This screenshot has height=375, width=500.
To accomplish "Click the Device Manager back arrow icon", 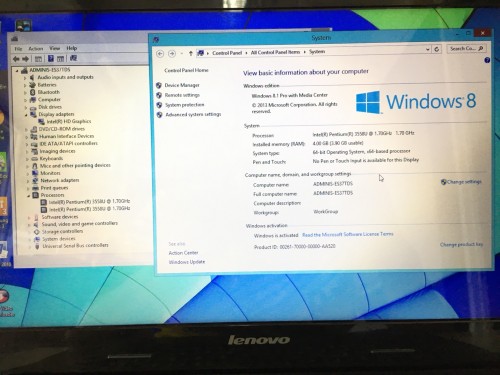I will point(16,59).
